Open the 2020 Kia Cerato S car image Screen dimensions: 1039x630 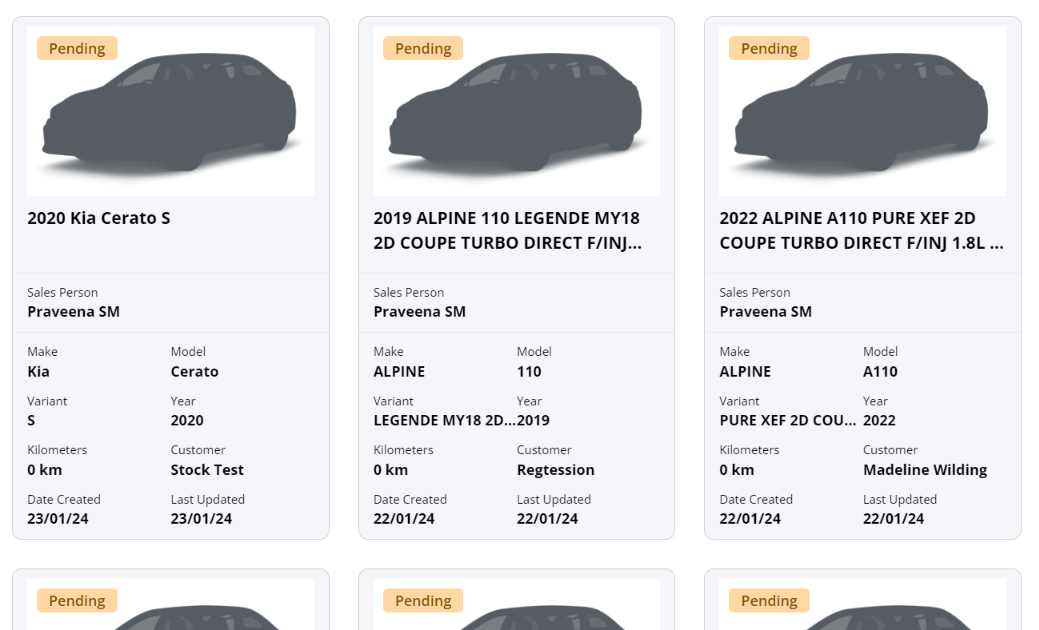(x=171, y=111)
